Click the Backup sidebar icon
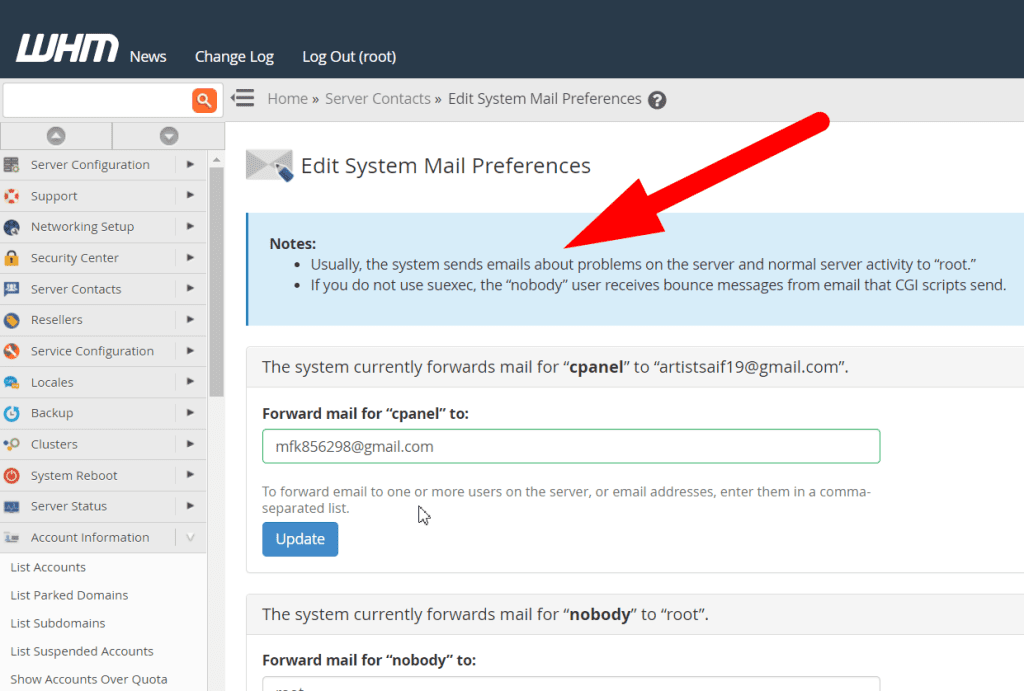1024x691 pixels. [x=12, y=413]
